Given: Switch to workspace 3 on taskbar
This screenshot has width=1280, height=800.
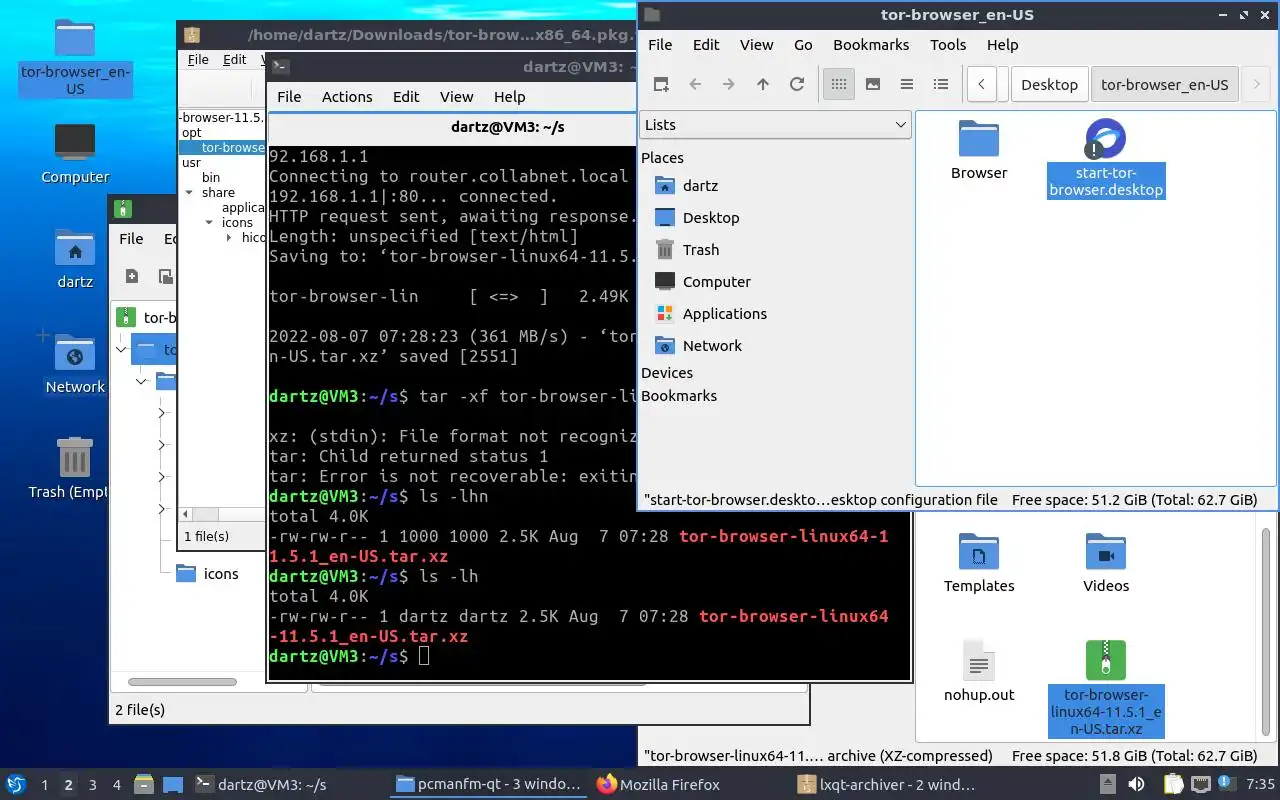Looking at the screenshot, I should (x=92, y=785).
